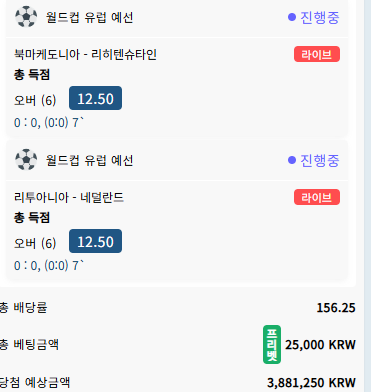This screenshot has width=371, height=392.
Task: Click soccer ball icon for Lithuania match
Action: tap(26, 160)
